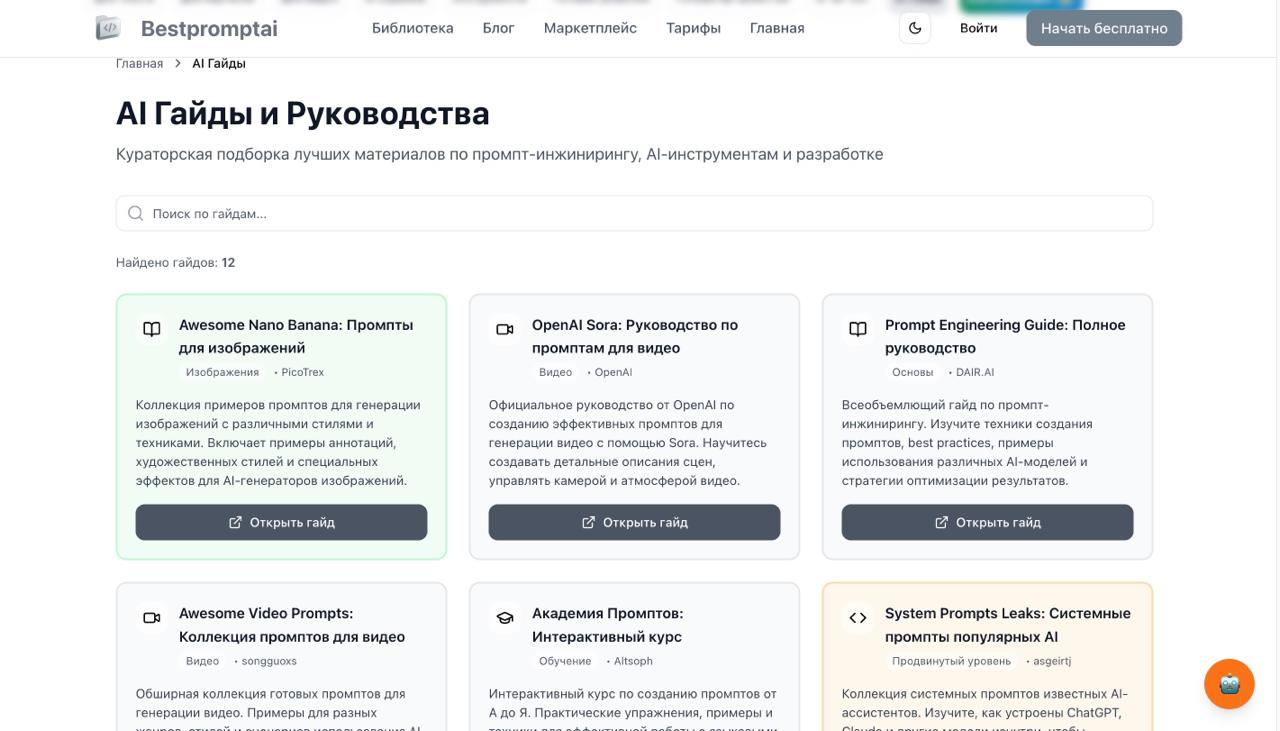
Task: Open the orange chat widget icon
Action: coord(1229,683)
